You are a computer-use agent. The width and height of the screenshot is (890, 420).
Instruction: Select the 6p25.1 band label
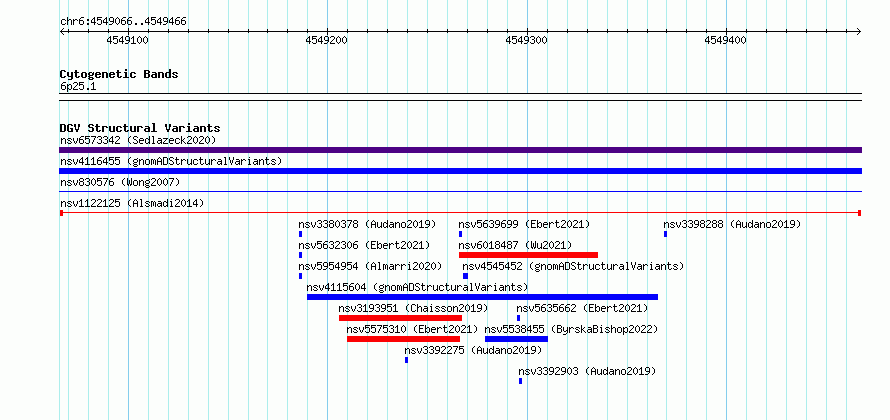[78, 86]
